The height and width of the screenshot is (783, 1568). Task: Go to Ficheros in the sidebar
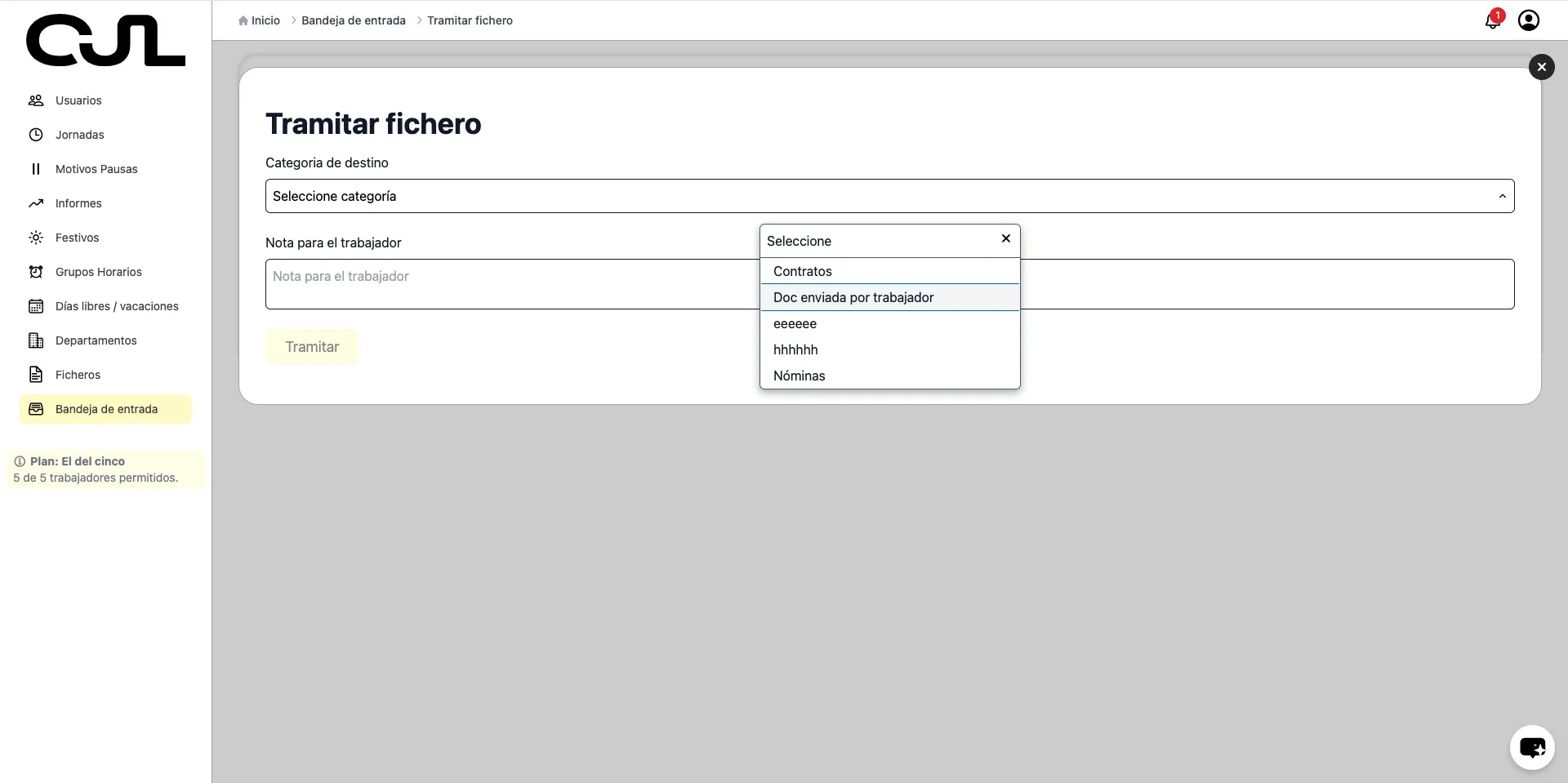pyautogui.click(x=78, y=375)
